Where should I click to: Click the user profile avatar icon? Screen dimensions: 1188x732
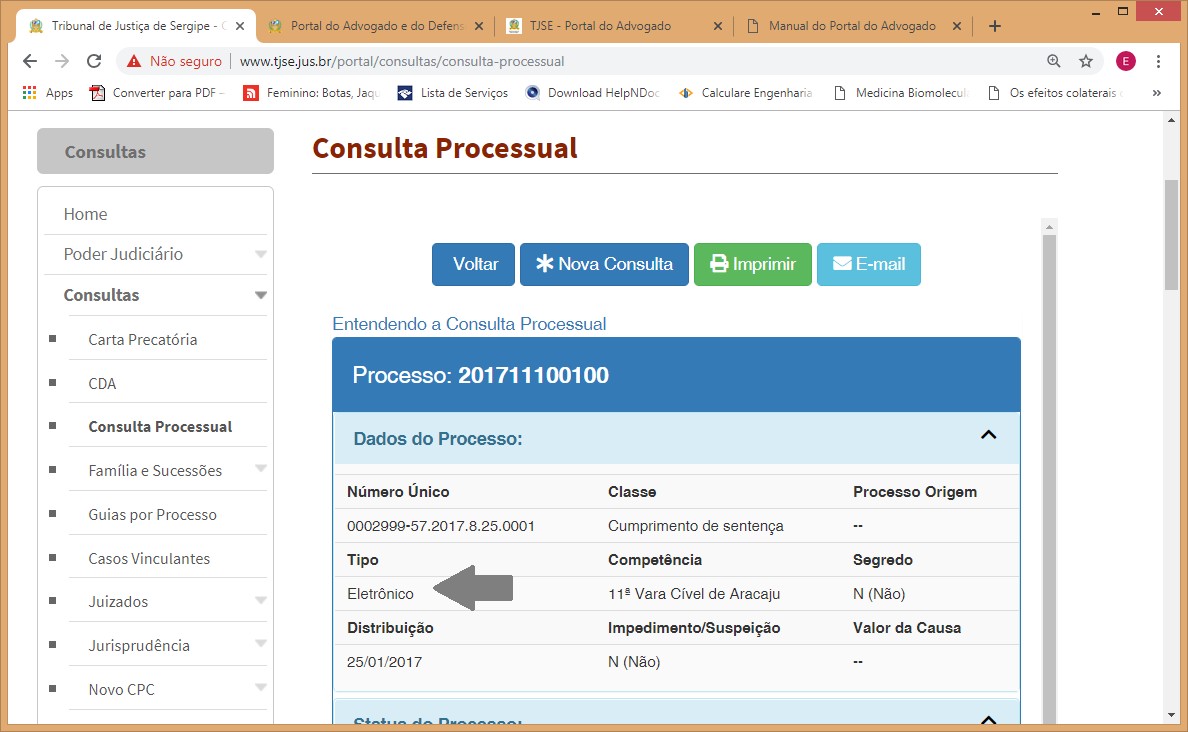[1126, 61]
